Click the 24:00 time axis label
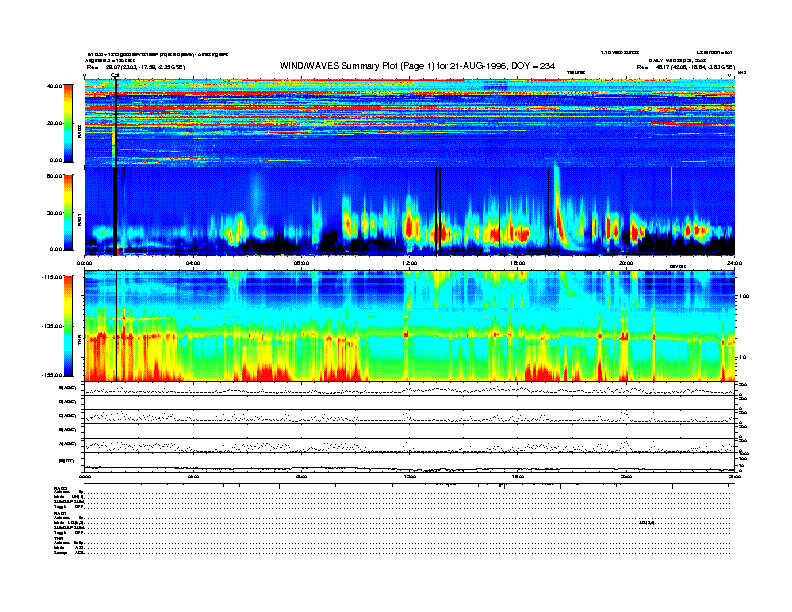The width and height of the screenshot is (792, 612). click(733, 263)
